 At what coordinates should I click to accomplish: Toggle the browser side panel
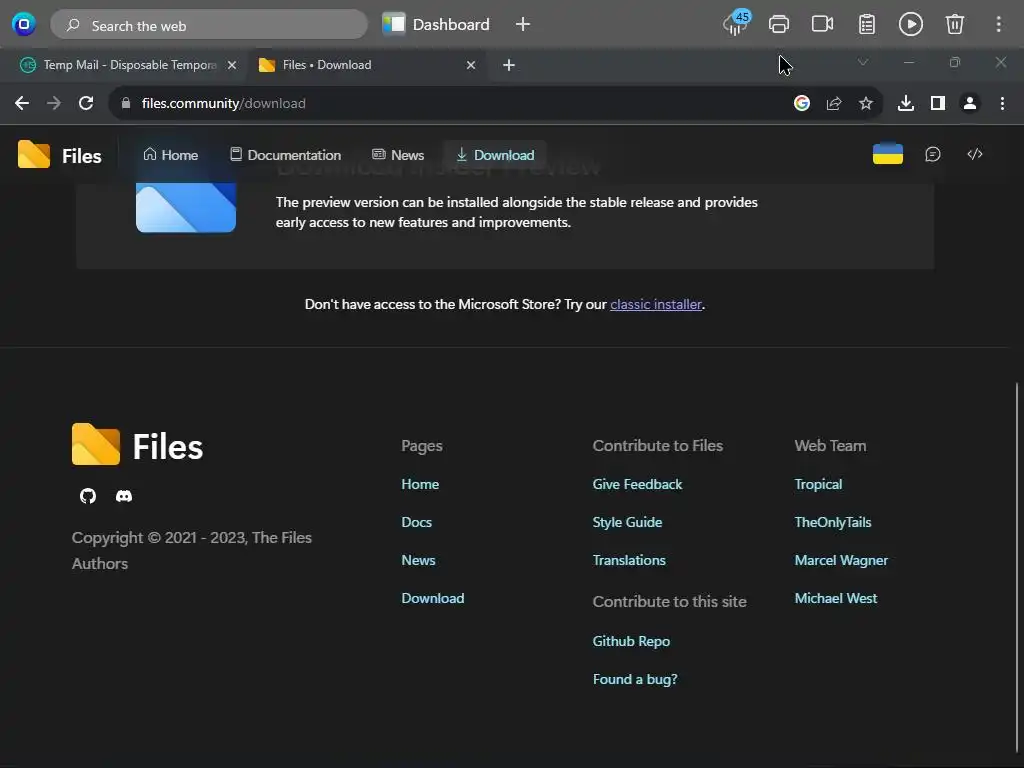[938, 103]
